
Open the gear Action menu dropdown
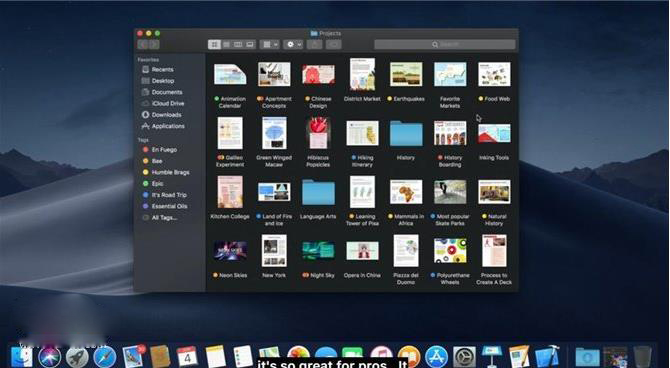click(x=294, y=44)
